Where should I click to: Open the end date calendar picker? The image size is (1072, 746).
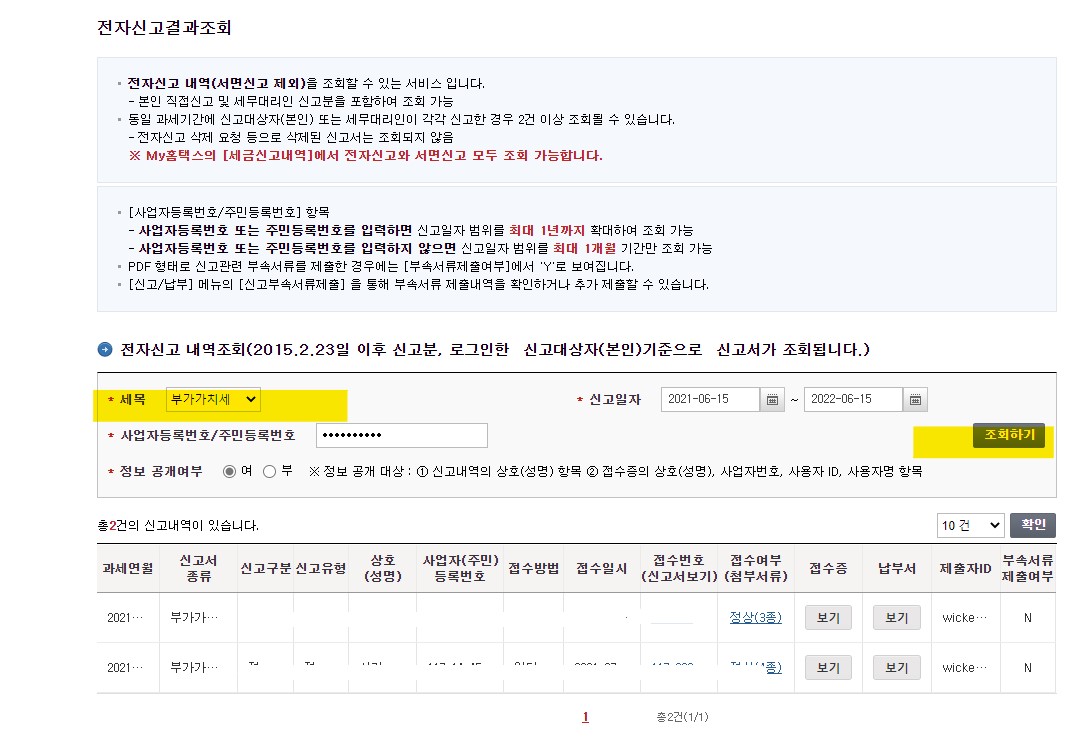(x=915, y=398)
